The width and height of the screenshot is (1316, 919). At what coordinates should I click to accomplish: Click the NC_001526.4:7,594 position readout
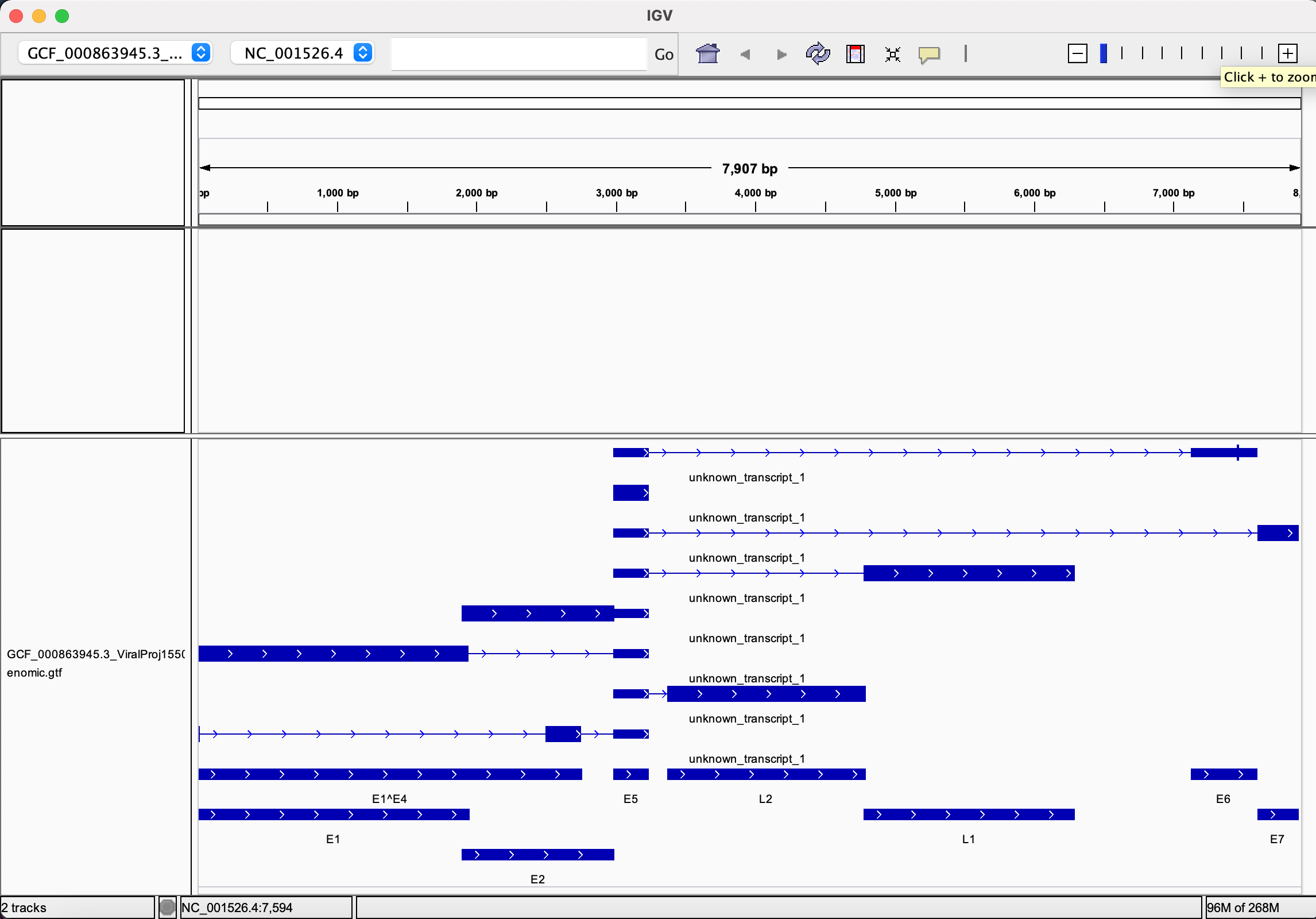coord(237,908)
